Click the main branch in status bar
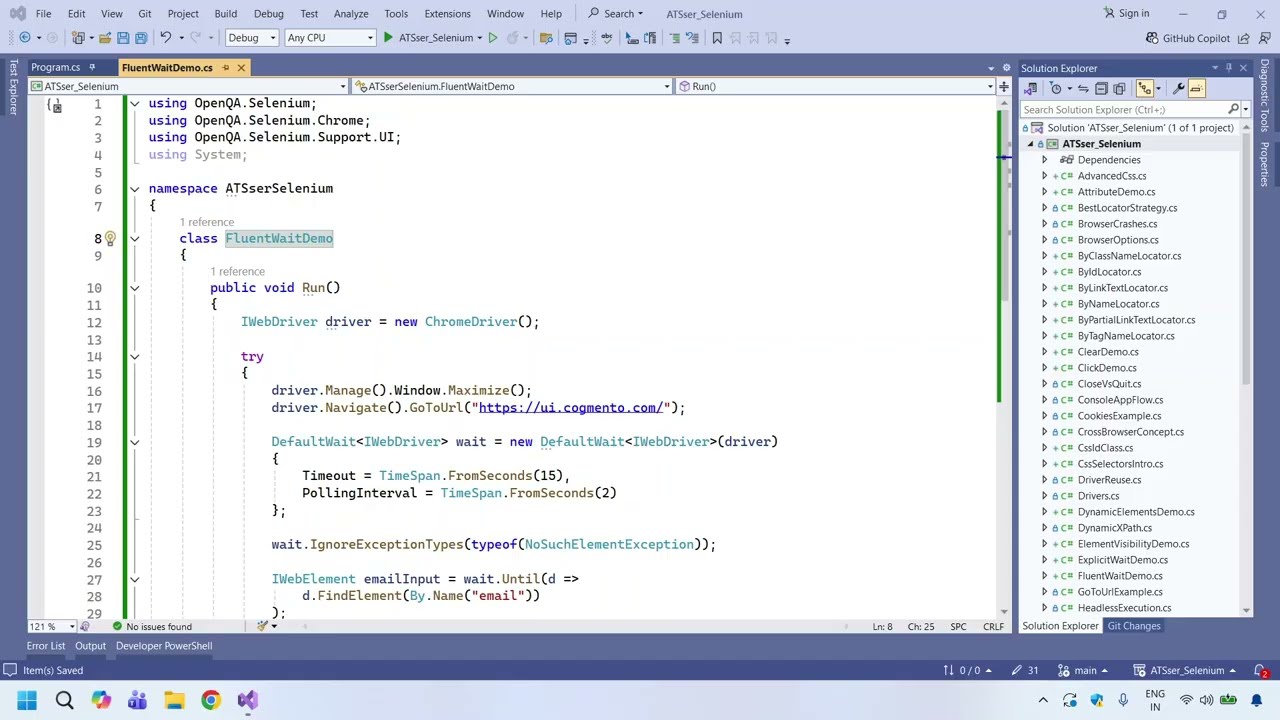 click(x=1085, y=670)
